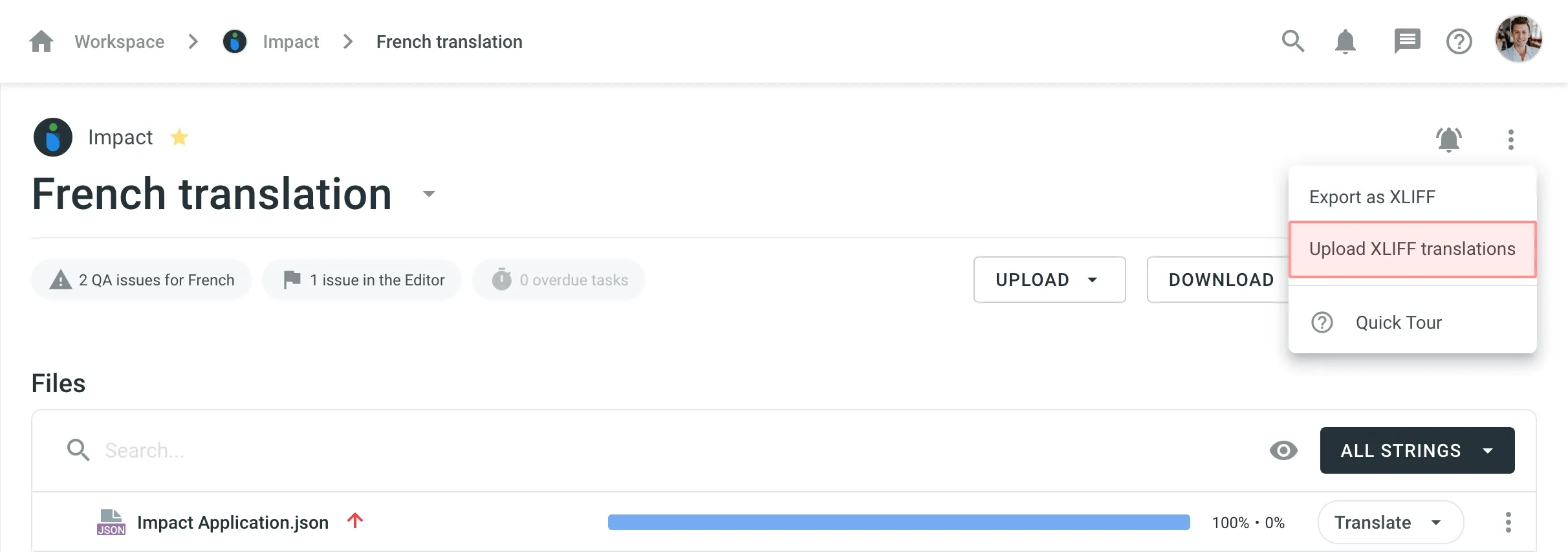Viewport: 1568px width, 552px height.
Task: Expand the ALL STRINGS filter dropdown
Action: click(1417, 450)
